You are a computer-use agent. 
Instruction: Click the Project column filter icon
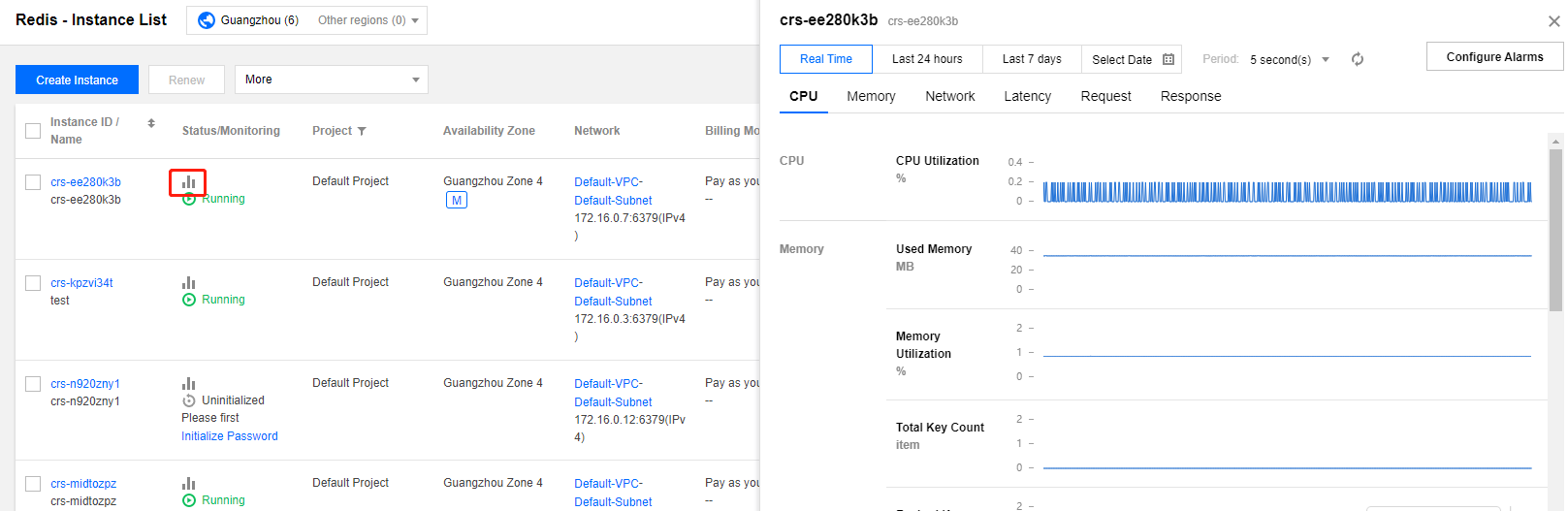pos(362,131)
